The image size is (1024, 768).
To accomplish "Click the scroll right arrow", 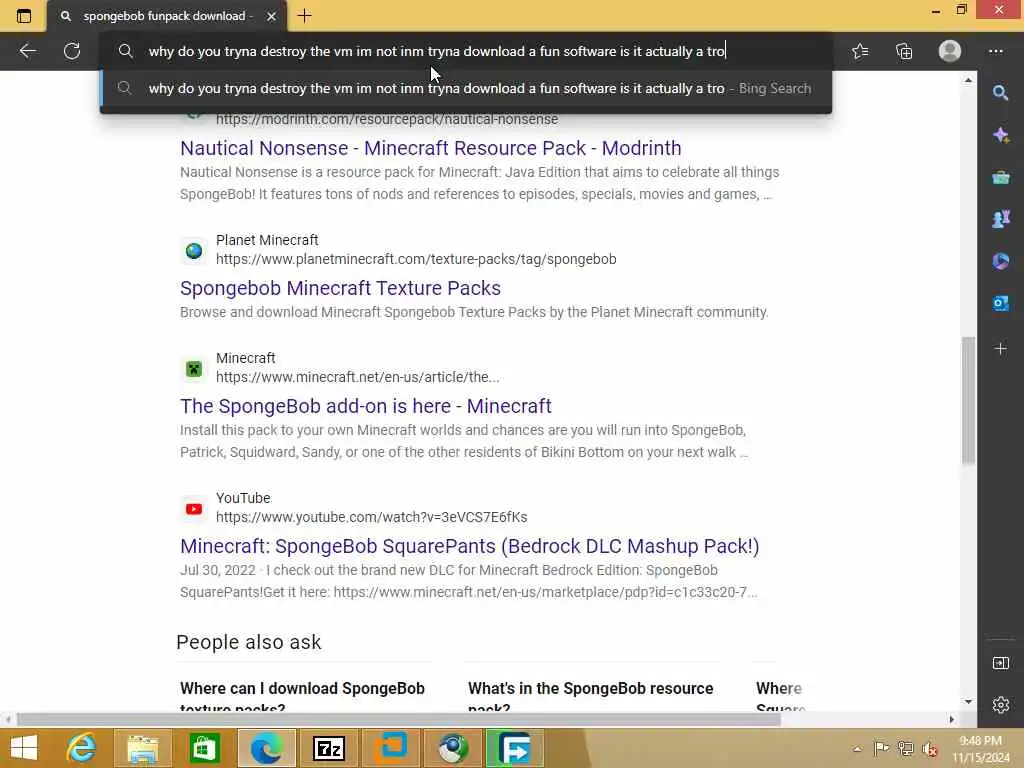I will point(952,720).
